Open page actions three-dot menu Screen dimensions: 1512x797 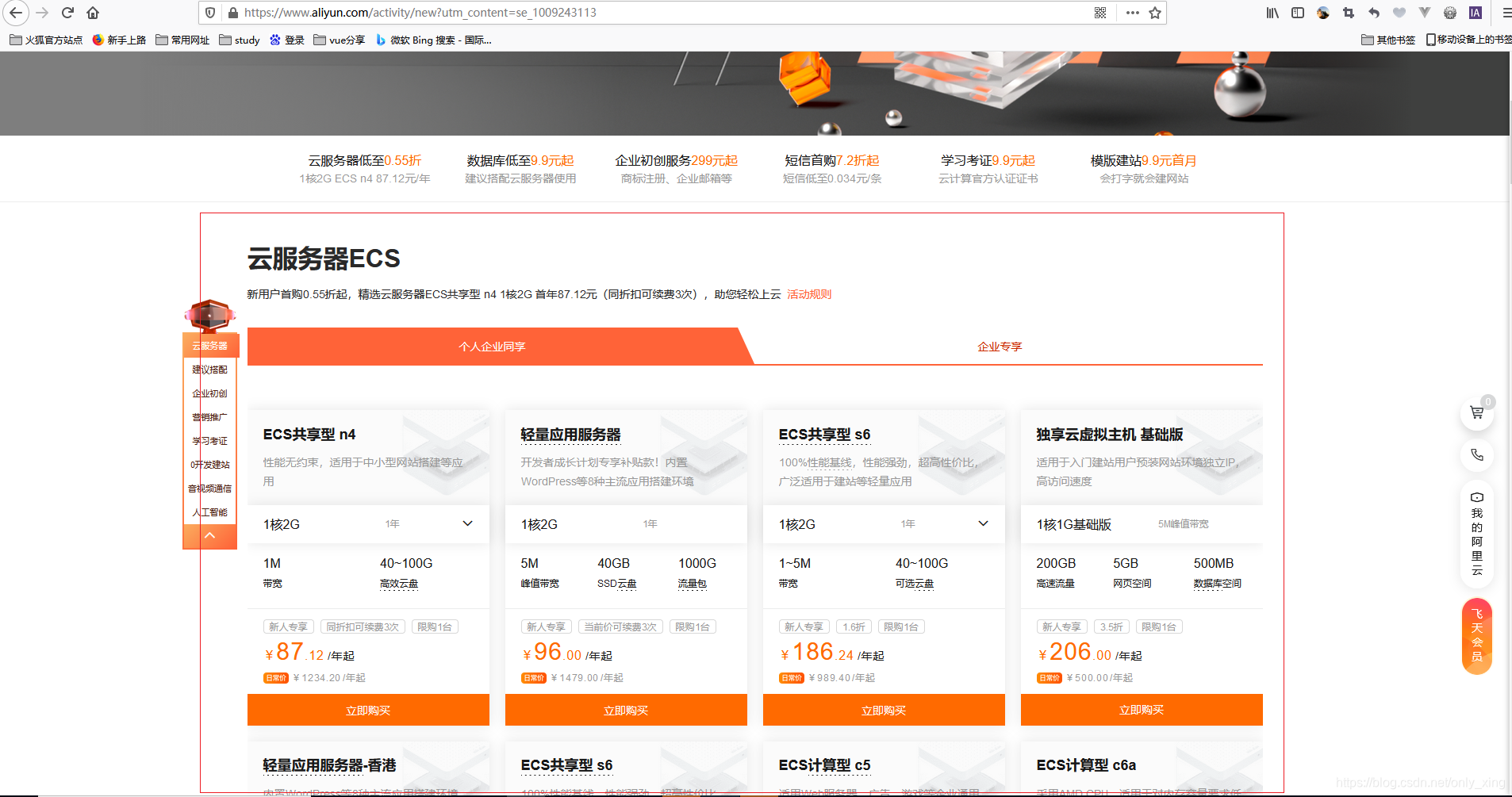(x=1133, y=13)
